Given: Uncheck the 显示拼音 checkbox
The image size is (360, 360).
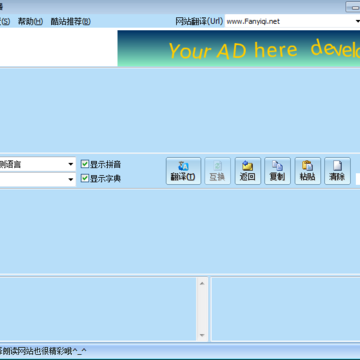Looking at the screenshot, I should pos(85,164).
